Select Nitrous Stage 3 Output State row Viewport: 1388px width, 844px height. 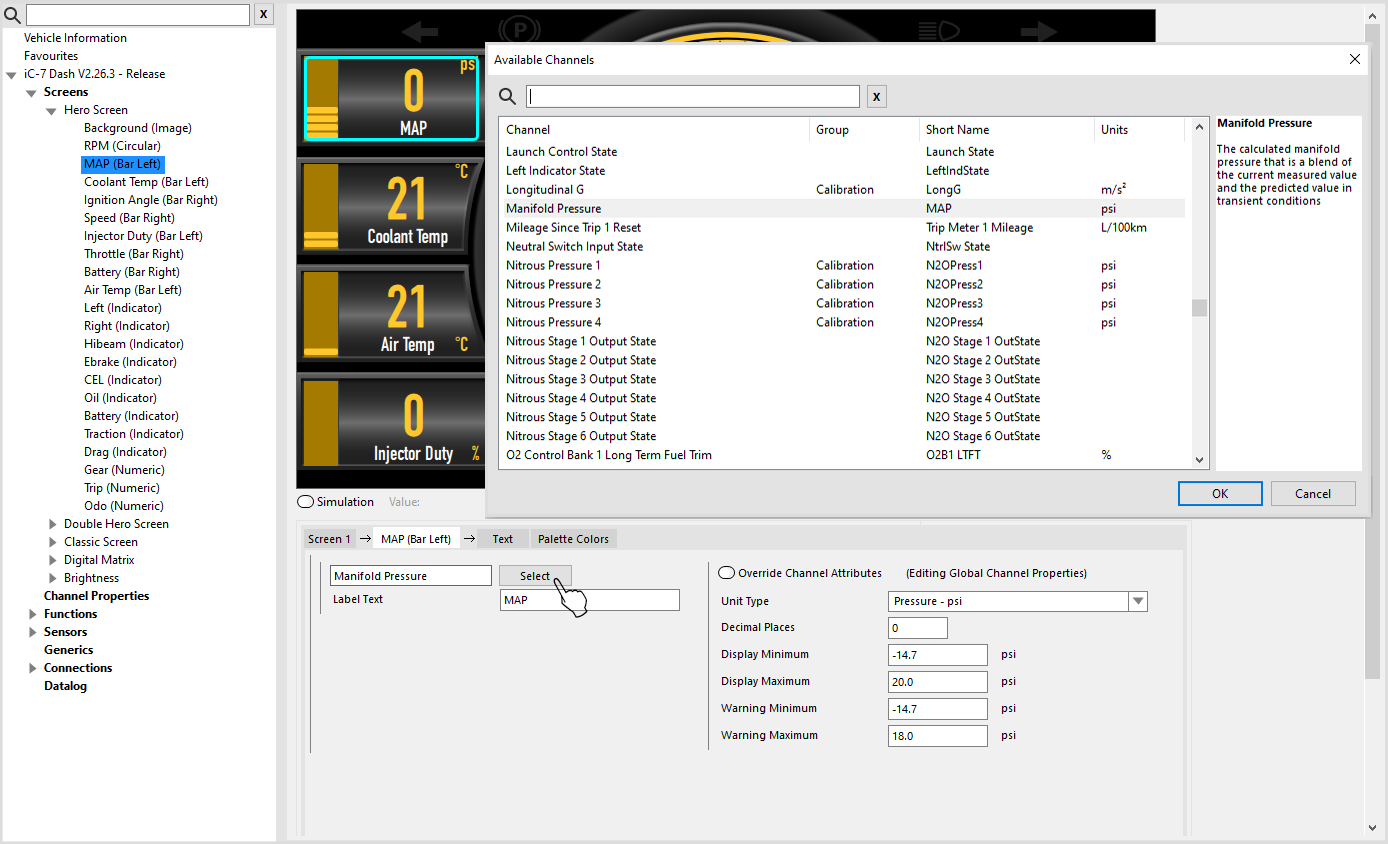(x=842, y=380)
